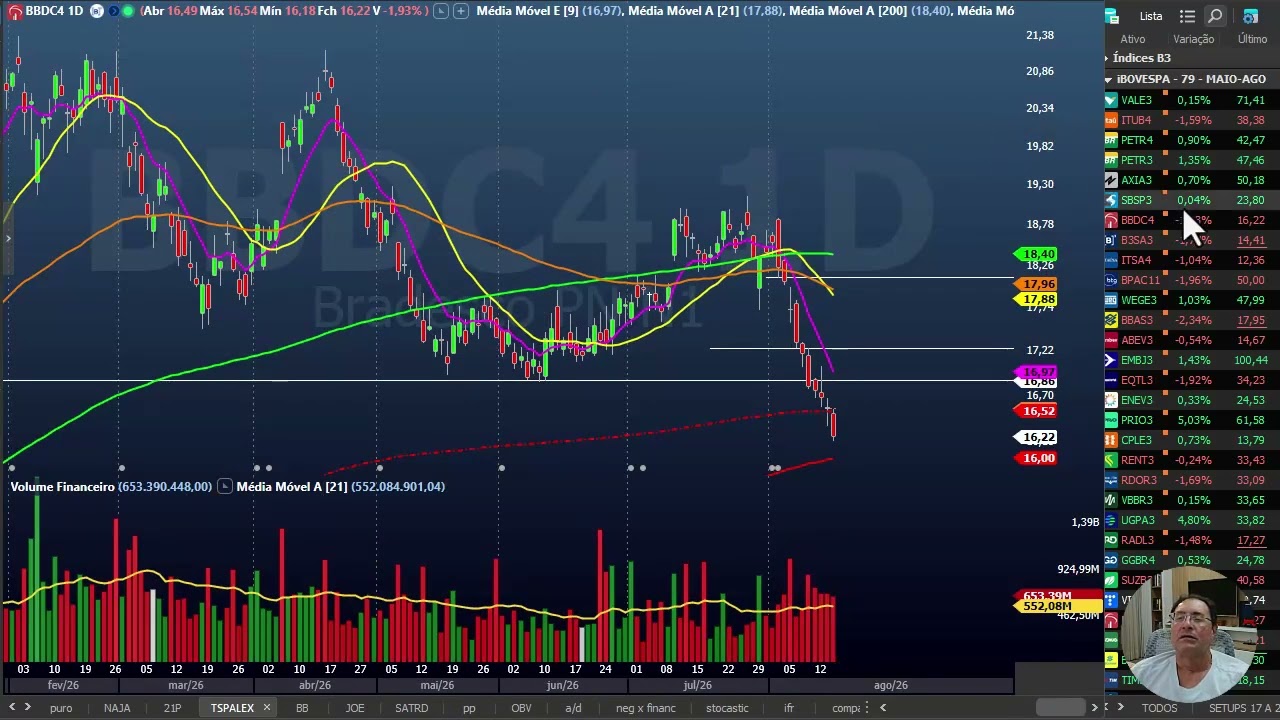
Task: Select PETR3 in the watchlist
Action: 1192,160
